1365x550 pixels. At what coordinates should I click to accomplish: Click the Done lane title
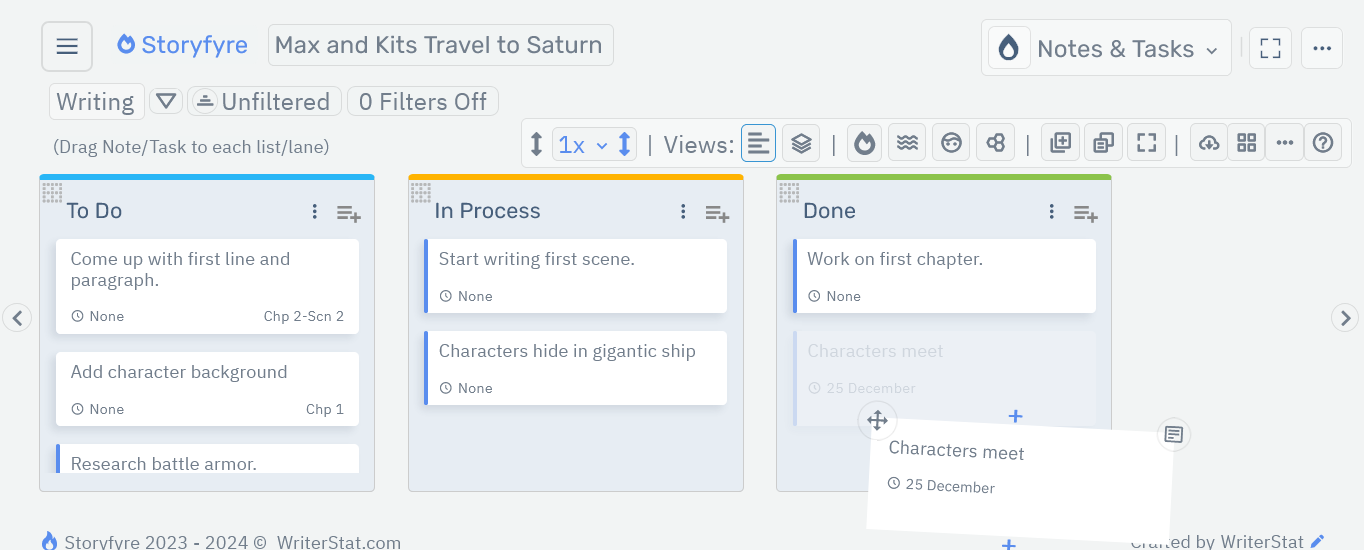click(829, 211)
